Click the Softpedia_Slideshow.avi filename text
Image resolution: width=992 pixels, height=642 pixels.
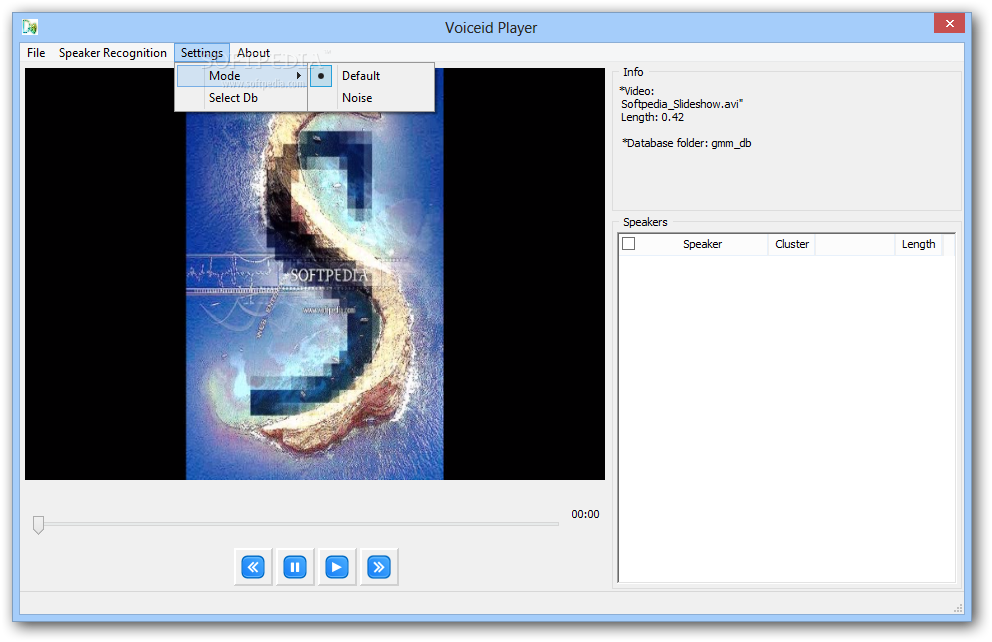pos(681,104)
